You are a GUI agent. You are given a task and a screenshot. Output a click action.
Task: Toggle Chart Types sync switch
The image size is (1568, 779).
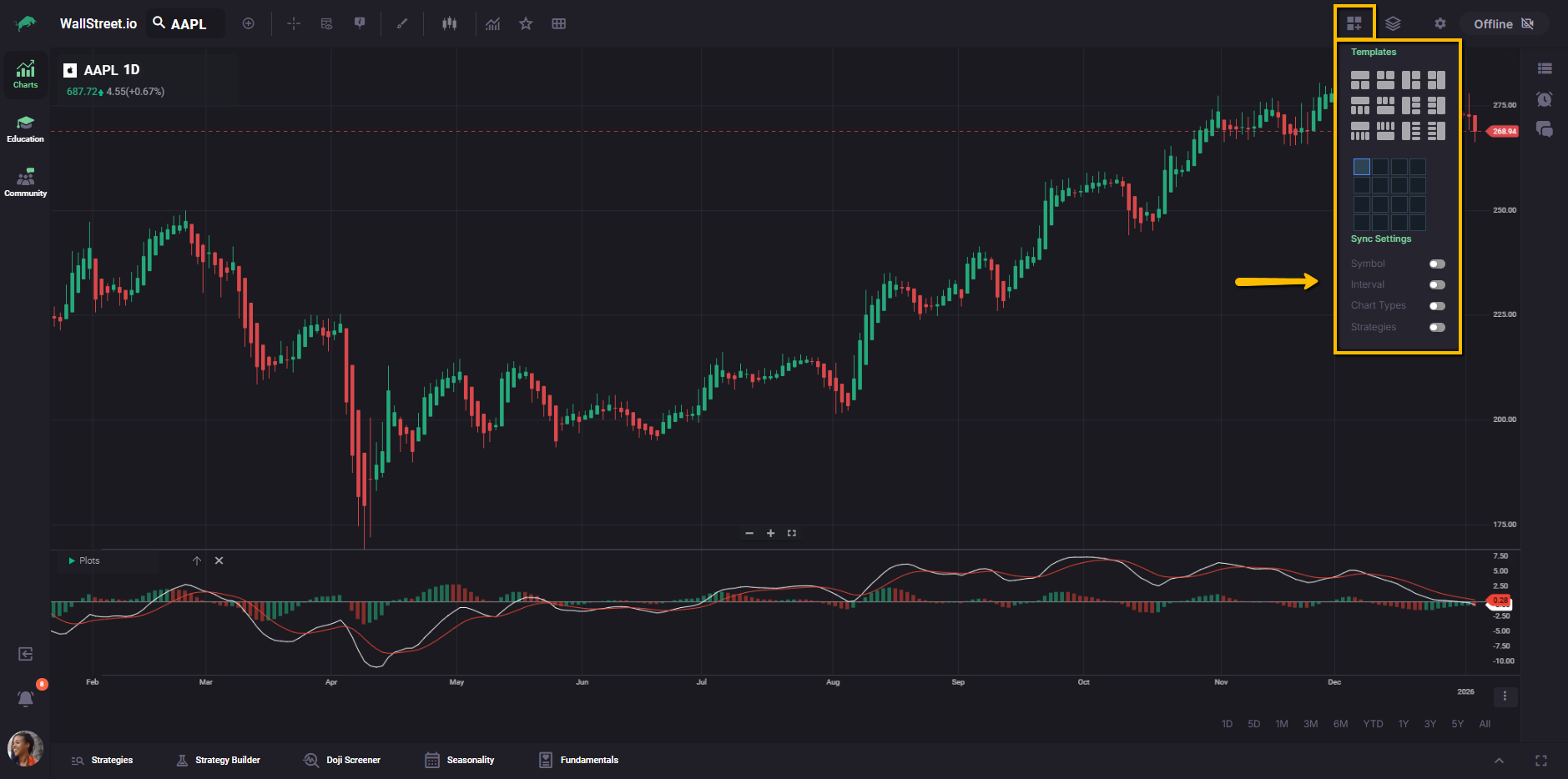point(1437,306)
